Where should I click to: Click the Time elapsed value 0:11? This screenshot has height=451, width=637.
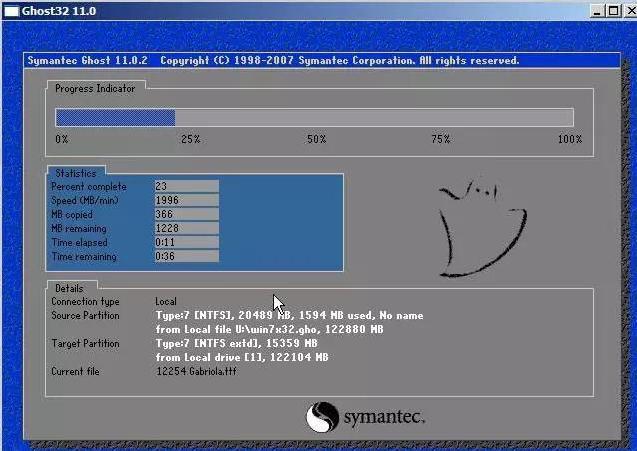186,242
